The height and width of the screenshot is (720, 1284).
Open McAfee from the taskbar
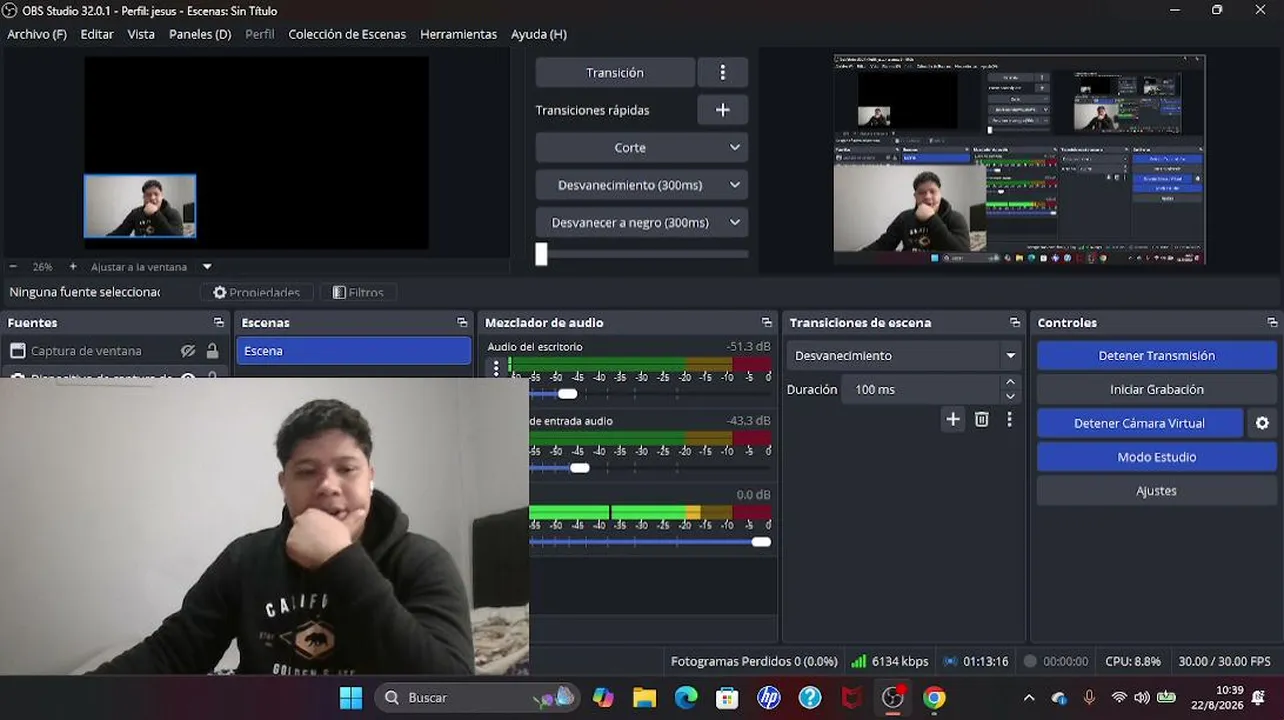[852, 698]
